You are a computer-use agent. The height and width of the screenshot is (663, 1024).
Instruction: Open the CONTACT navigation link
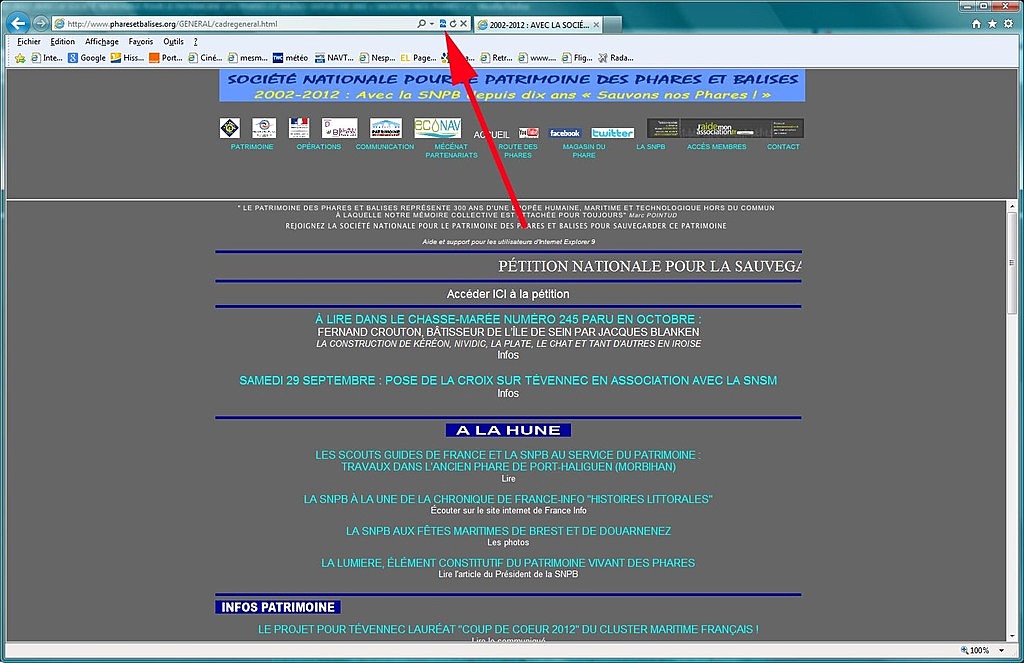tap(783, 147)
